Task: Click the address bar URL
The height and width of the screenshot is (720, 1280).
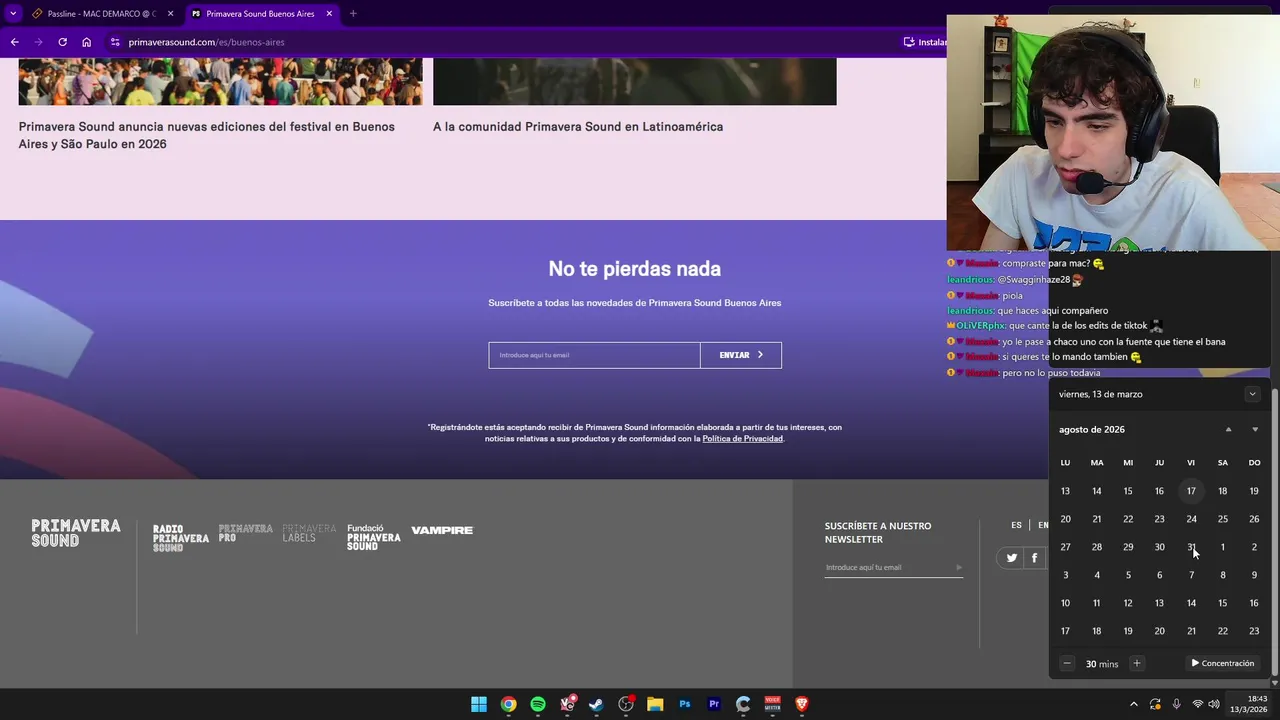Action: pyautogui.click(x=207, y=42)
